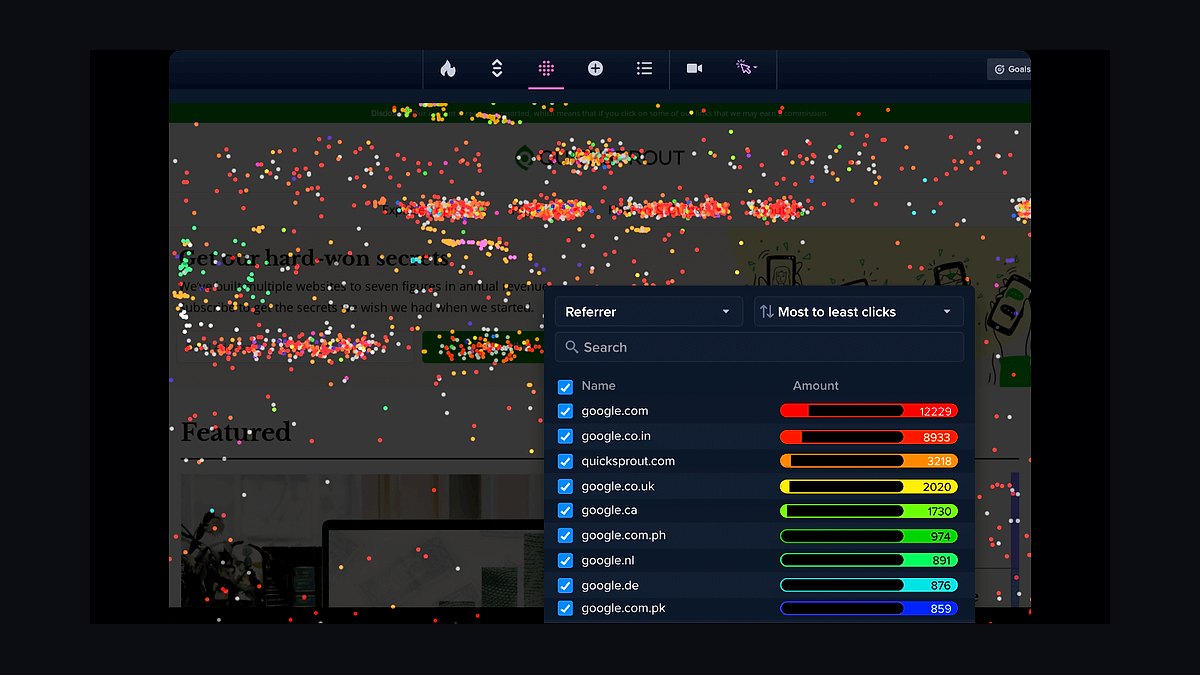Open the Most to least clicks sort dropdown
Screen dimensions: 1200x675
click(859, 312)
